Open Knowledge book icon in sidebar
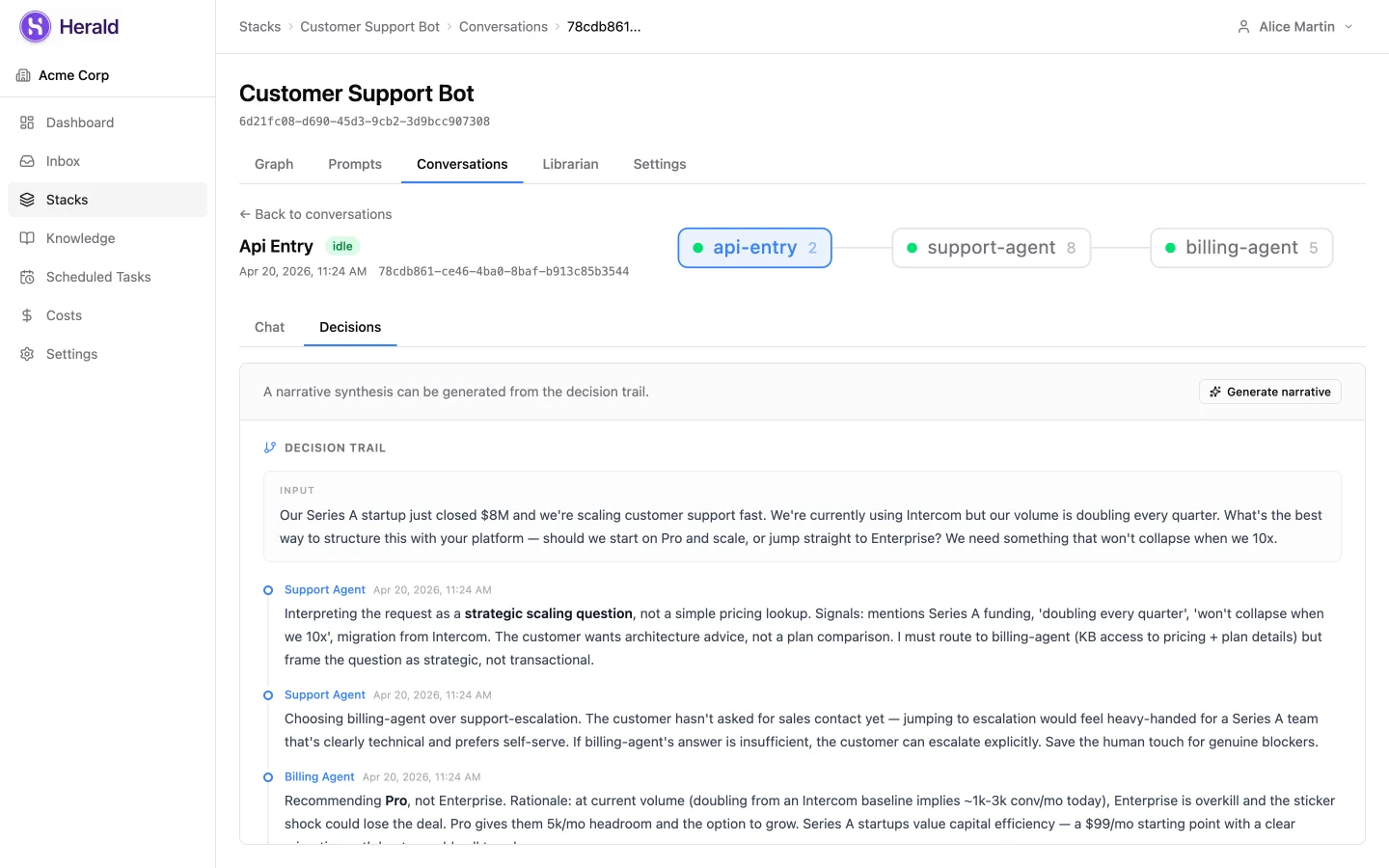The image size is (1389, 868). point(27,238)
